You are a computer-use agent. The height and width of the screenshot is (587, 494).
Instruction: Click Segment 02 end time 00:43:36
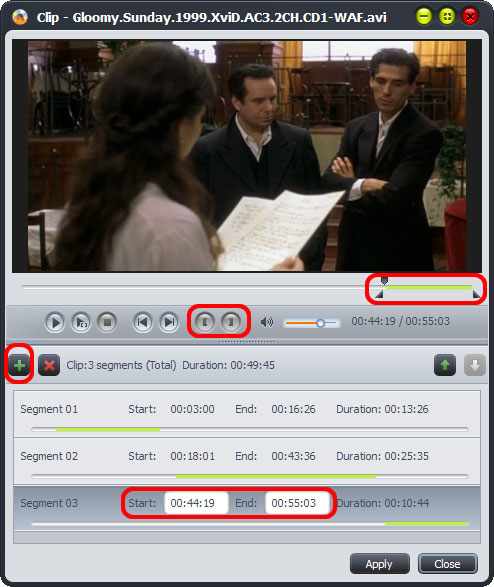point(293,456)
